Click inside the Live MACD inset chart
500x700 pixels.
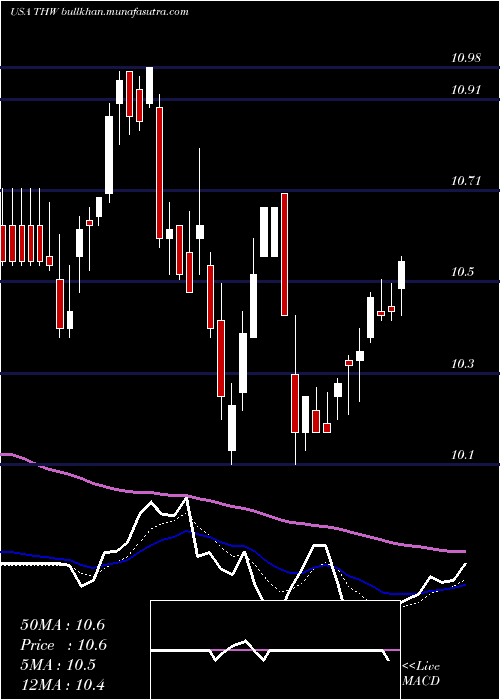click(275, 650)
